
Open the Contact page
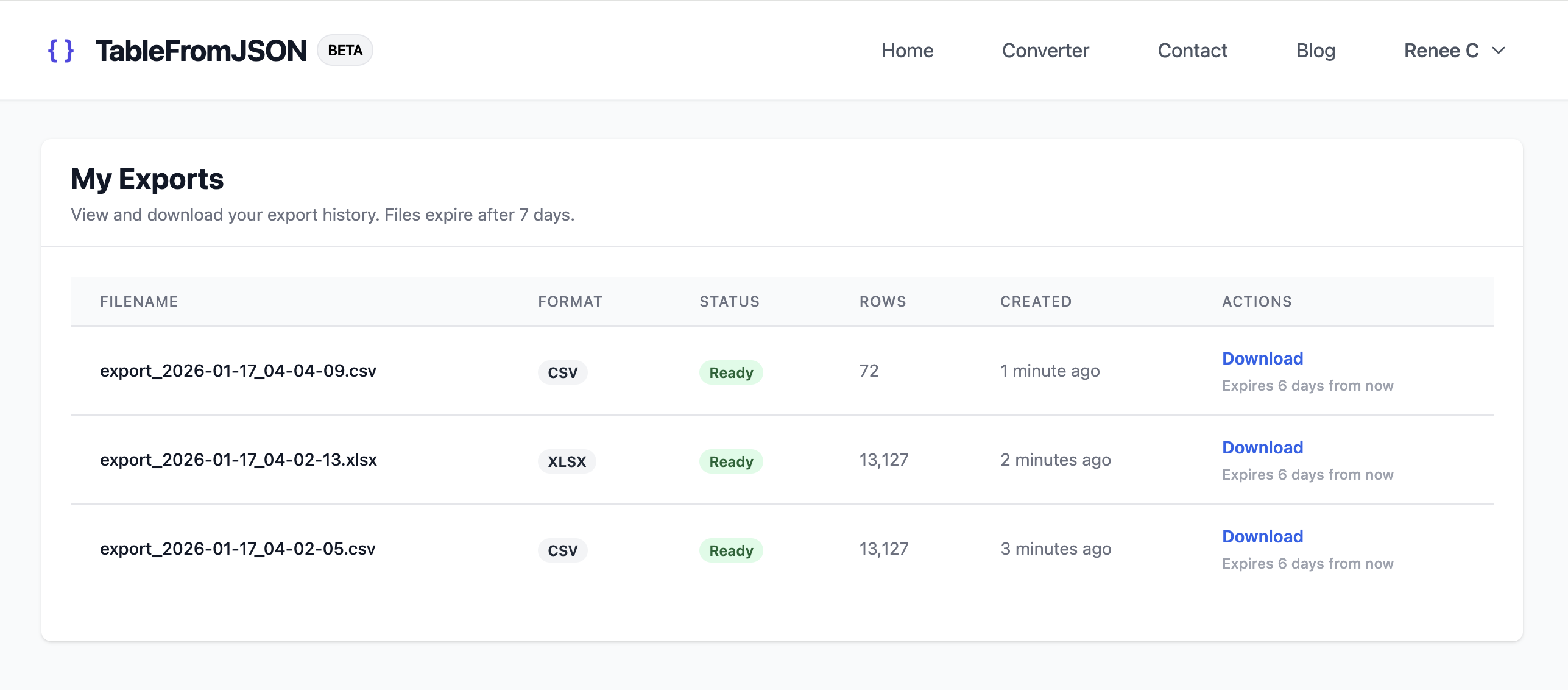[1192, 51]
